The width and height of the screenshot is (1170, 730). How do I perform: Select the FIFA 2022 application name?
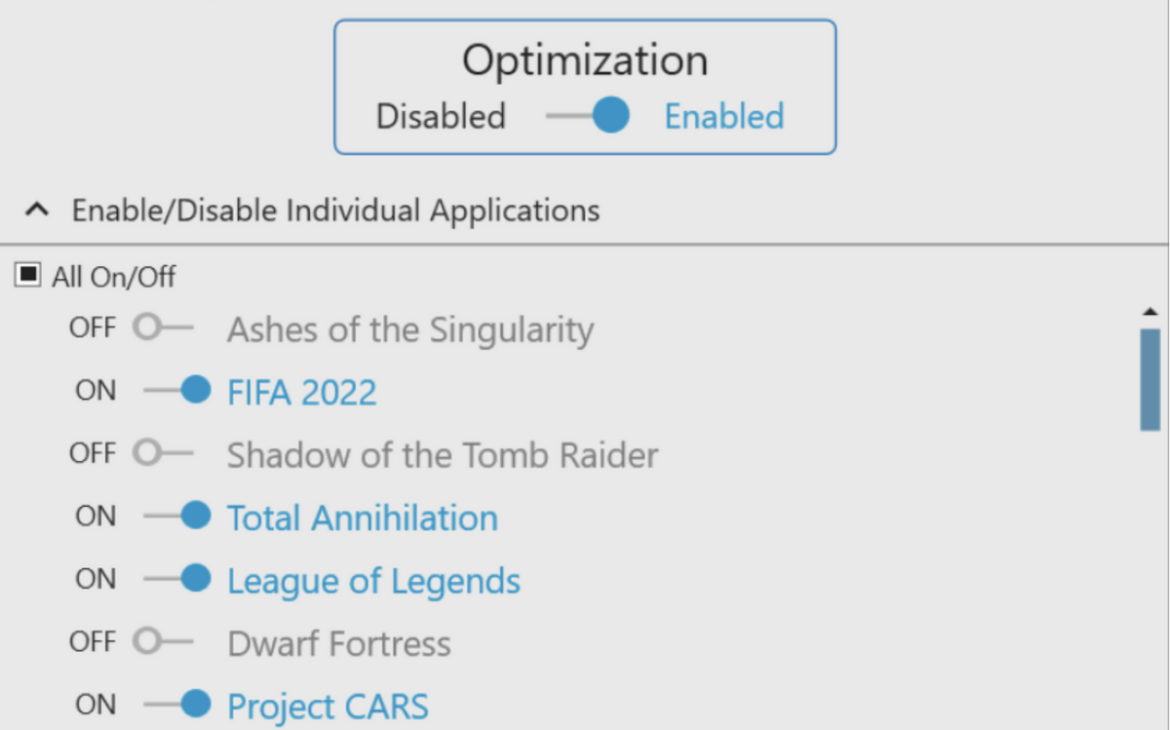tap(302, 392)
